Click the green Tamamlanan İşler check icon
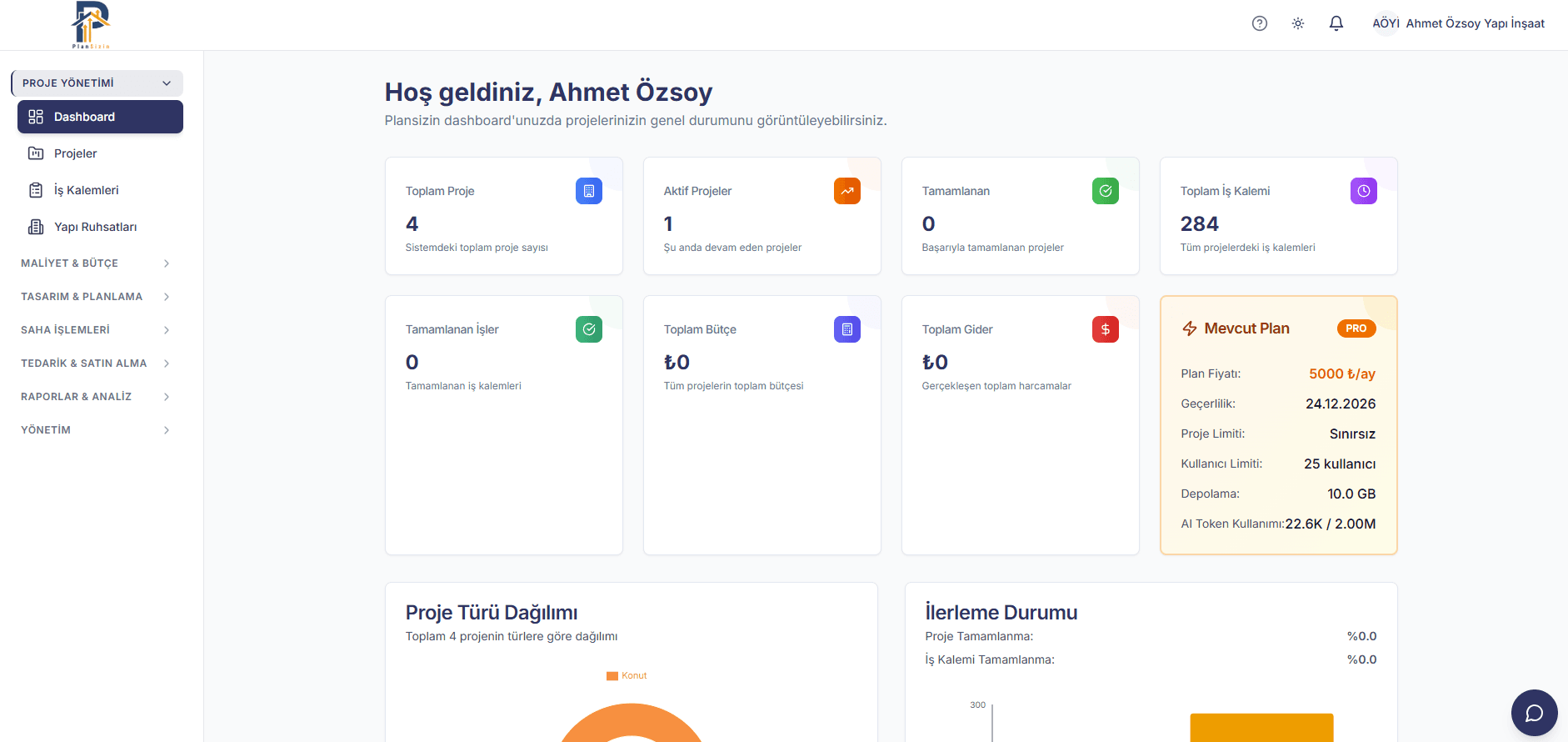The image size is (1568, 742). [589, 329]
